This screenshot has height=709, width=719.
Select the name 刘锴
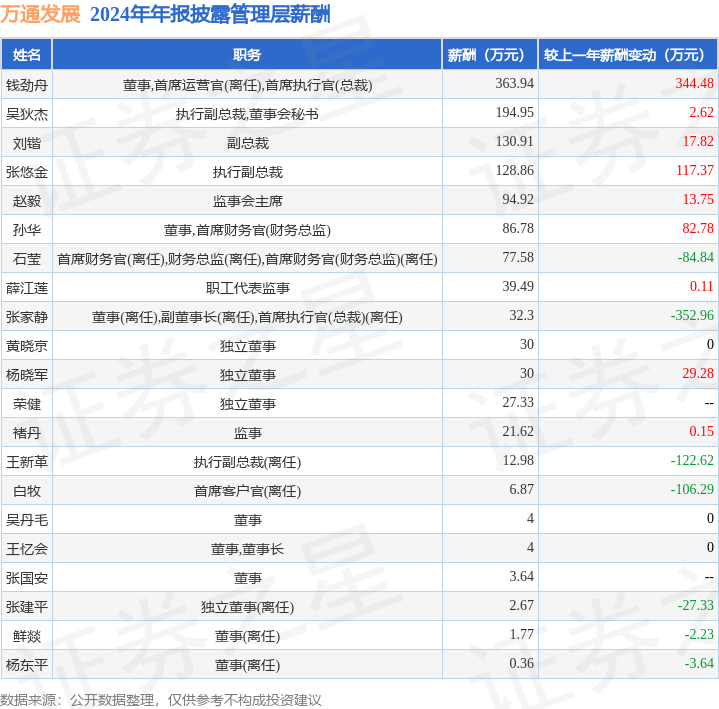27,143
